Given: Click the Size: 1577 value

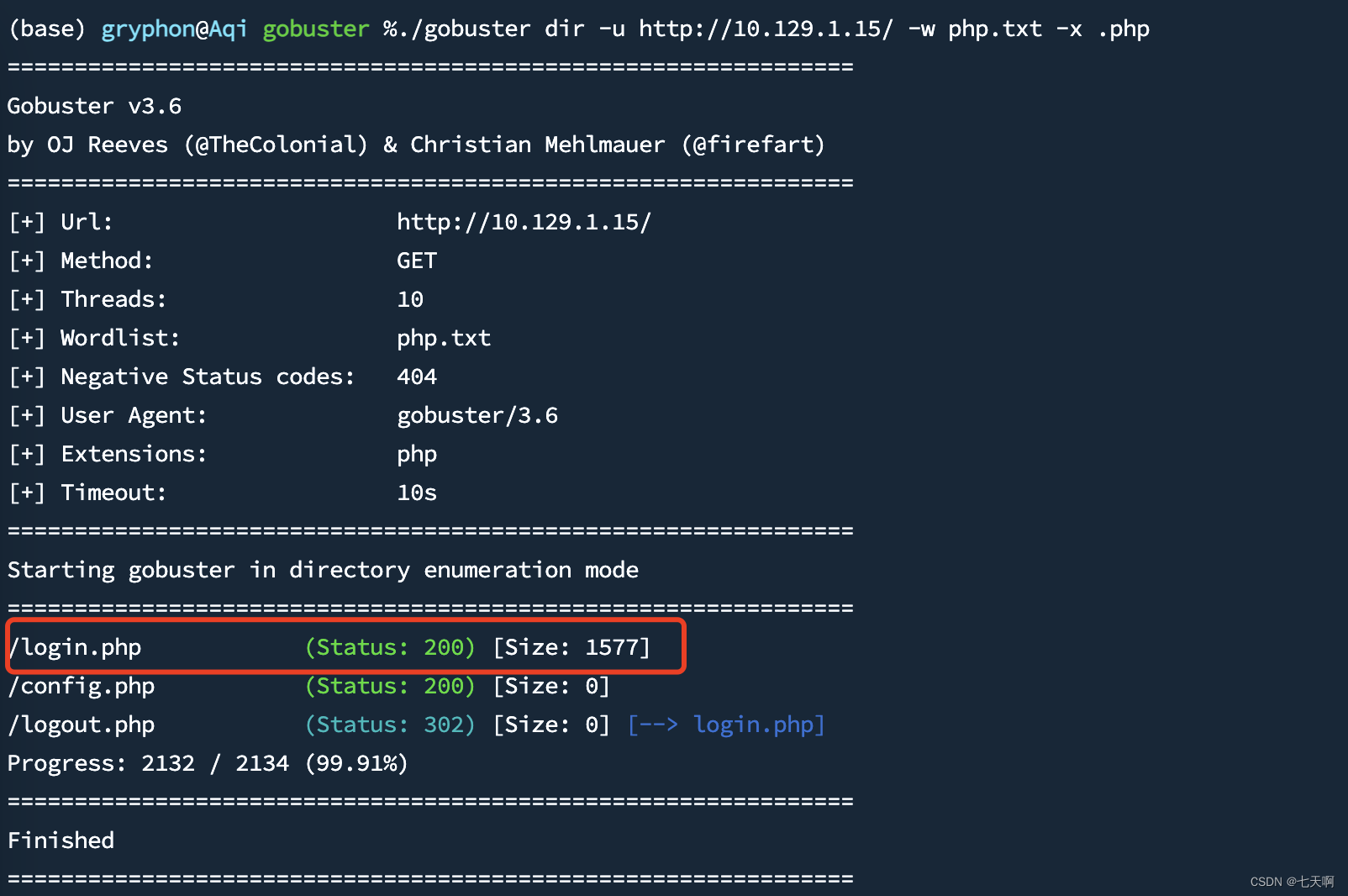Looking at the screenshot, I should tap(571, 647).
